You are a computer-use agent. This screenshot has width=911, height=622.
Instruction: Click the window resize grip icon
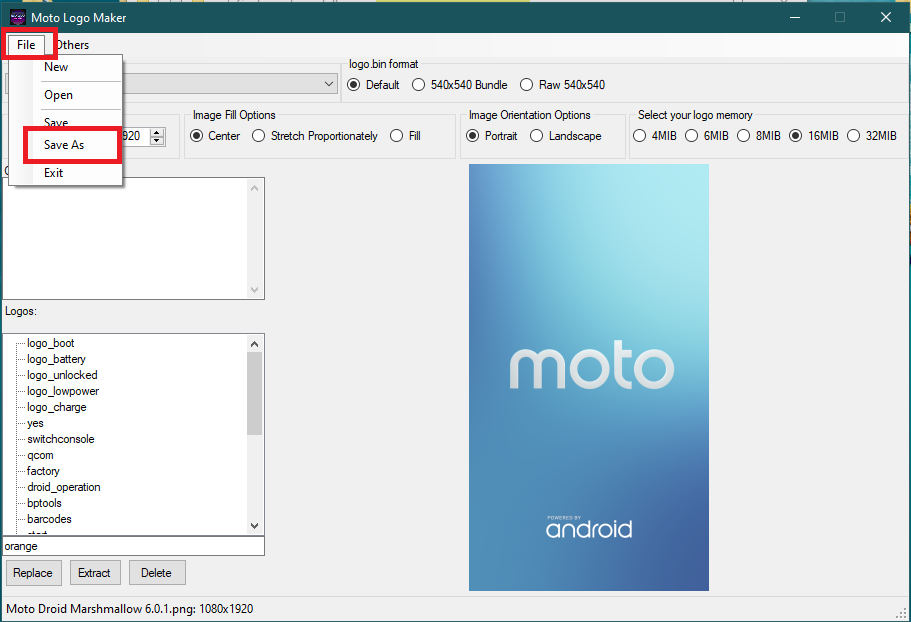901,613
